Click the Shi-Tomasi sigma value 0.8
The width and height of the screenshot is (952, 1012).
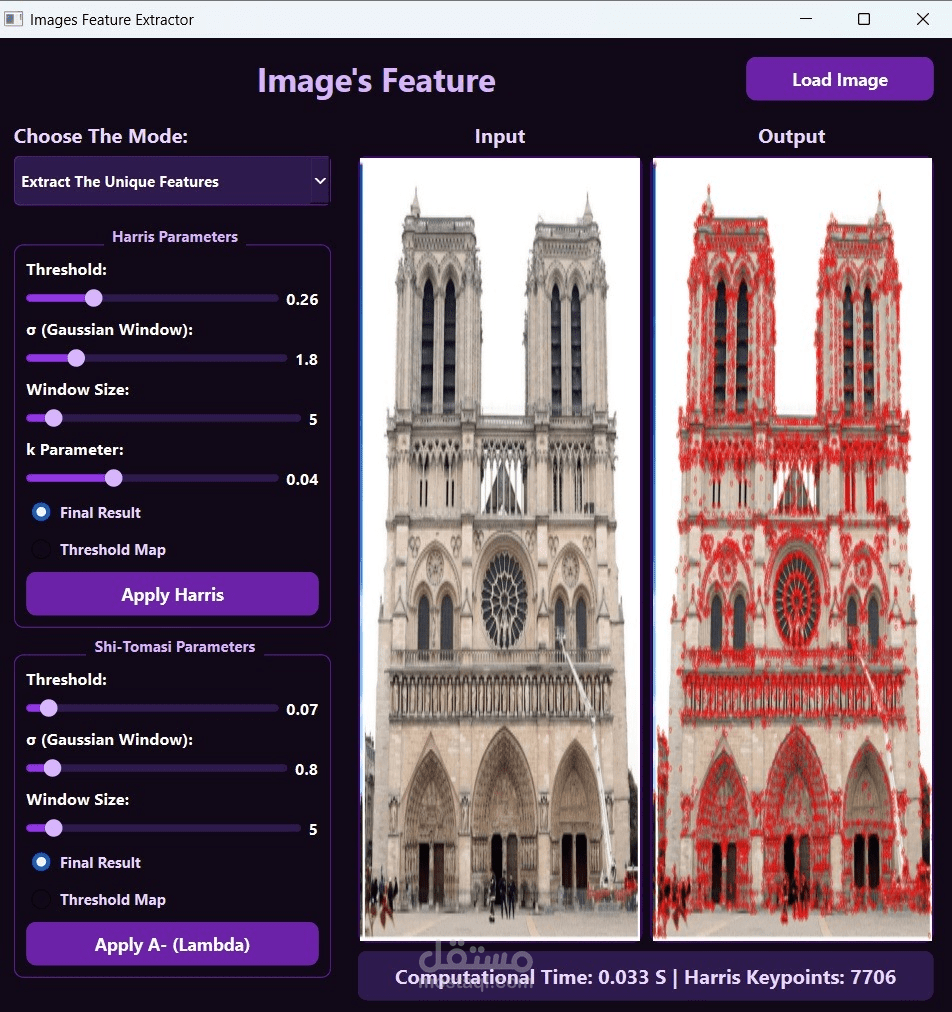point(307,769)
